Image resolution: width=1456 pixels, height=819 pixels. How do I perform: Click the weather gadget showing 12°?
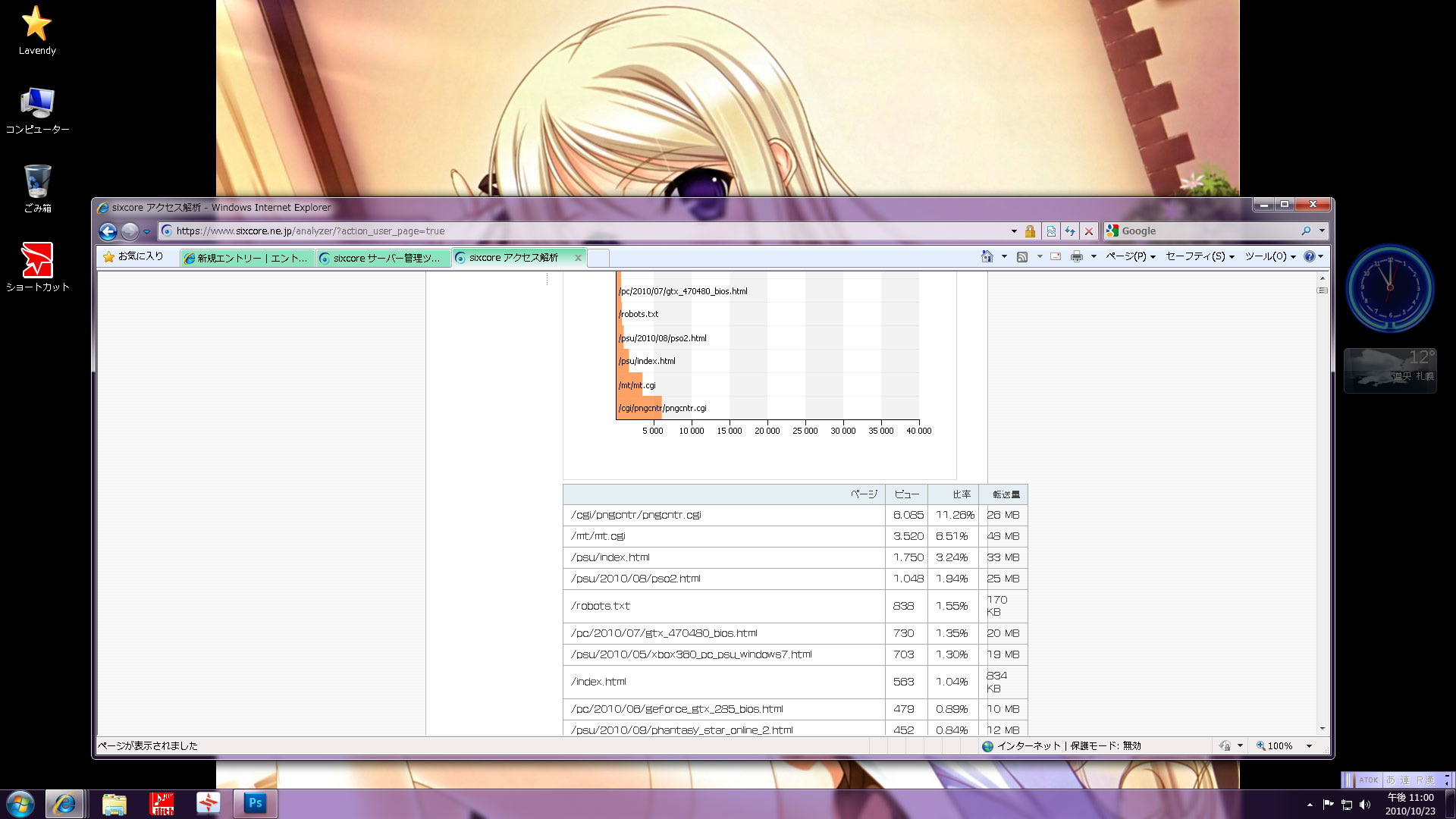click(x=1390, y=370)
